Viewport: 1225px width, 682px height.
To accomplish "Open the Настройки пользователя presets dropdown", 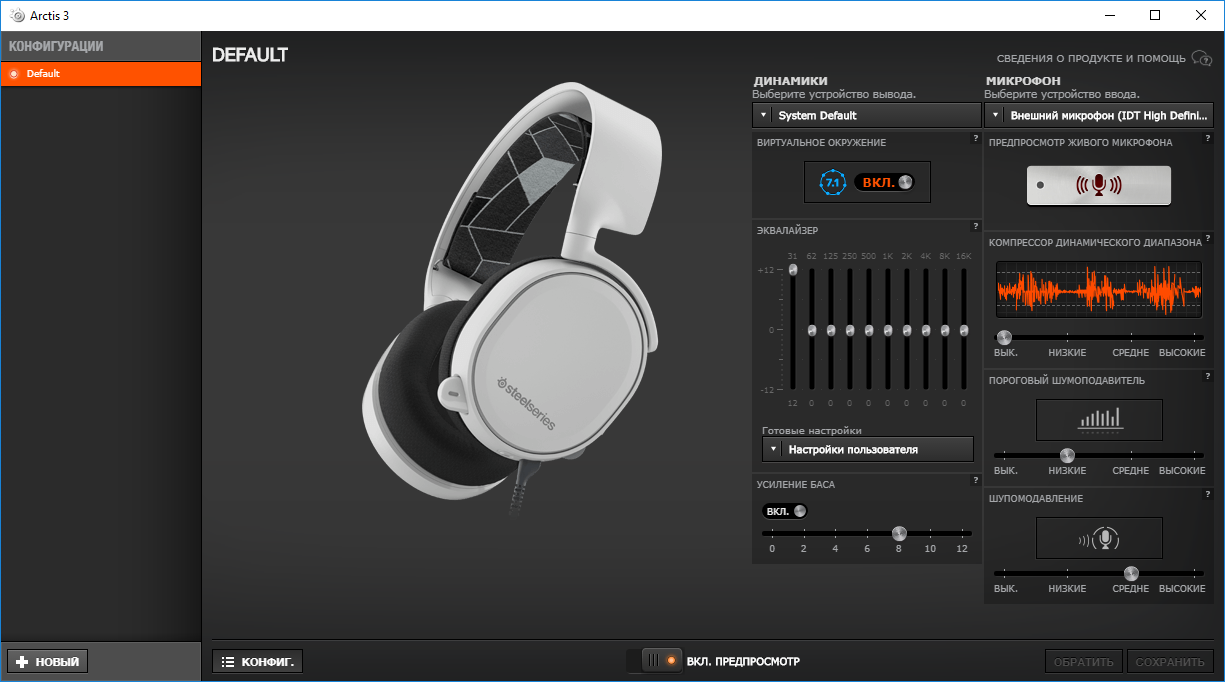I will pyautogui.click(x=867, y=449).
